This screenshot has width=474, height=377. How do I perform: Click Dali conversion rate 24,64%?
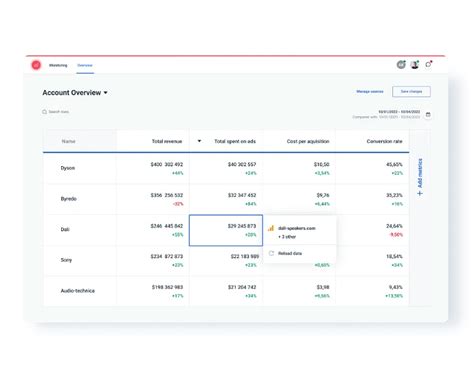coord(394,226)
